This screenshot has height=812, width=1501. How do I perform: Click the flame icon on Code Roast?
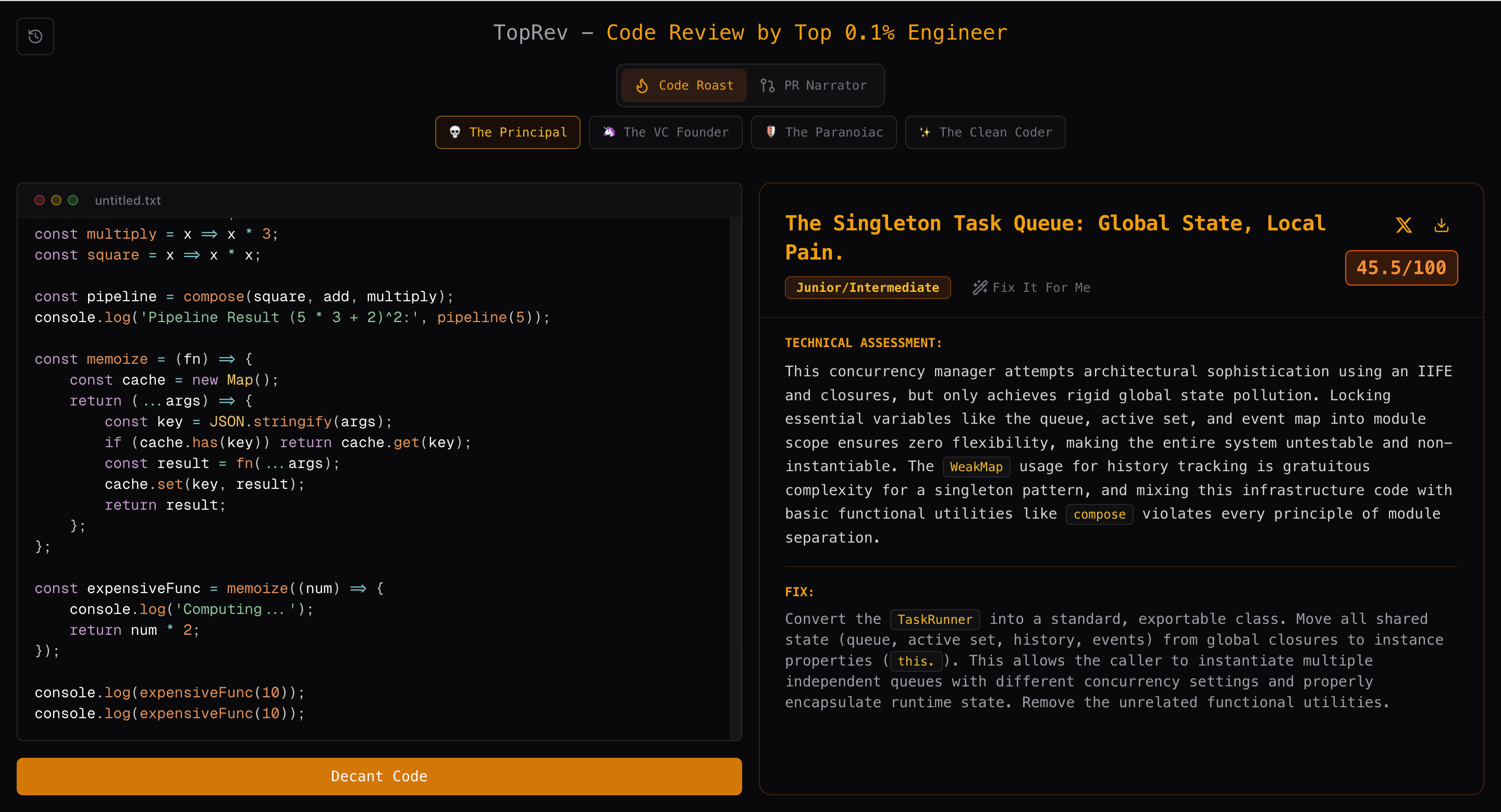point(642,85)
